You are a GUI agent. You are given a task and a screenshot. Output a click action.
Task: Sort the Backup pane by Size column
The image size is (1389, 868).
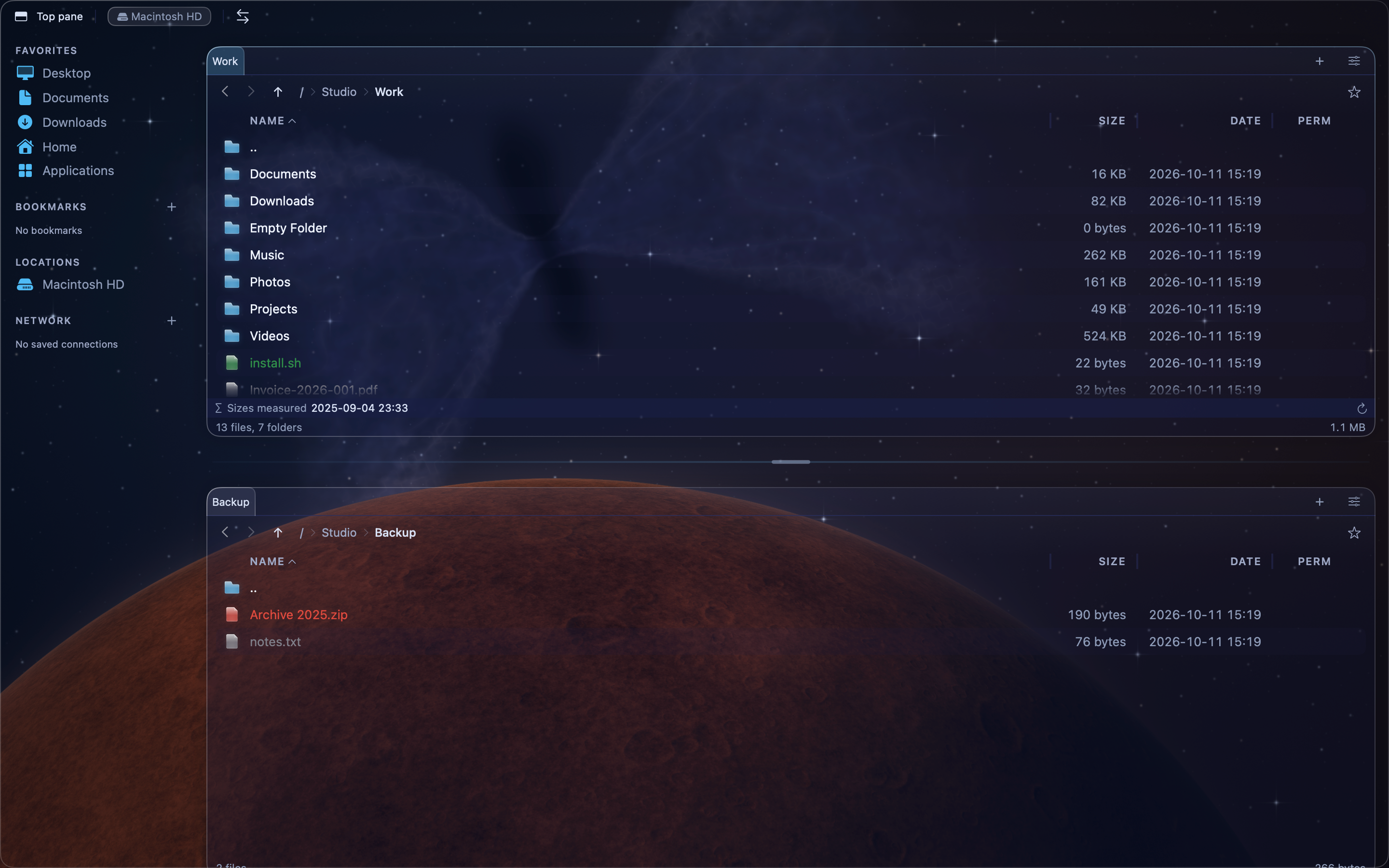click(1112, 561)
